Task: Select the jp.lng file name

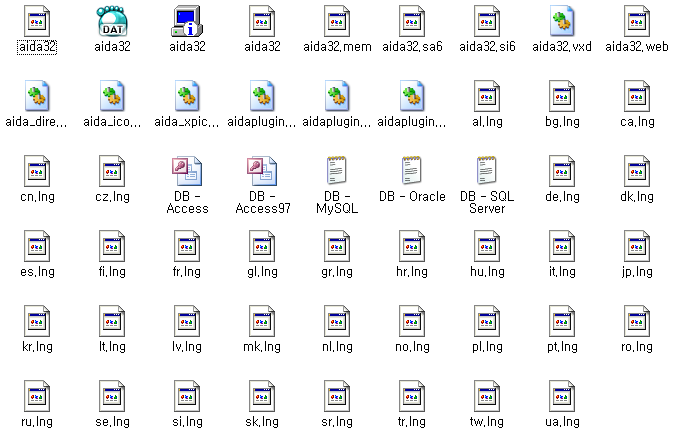Action: 637,272
